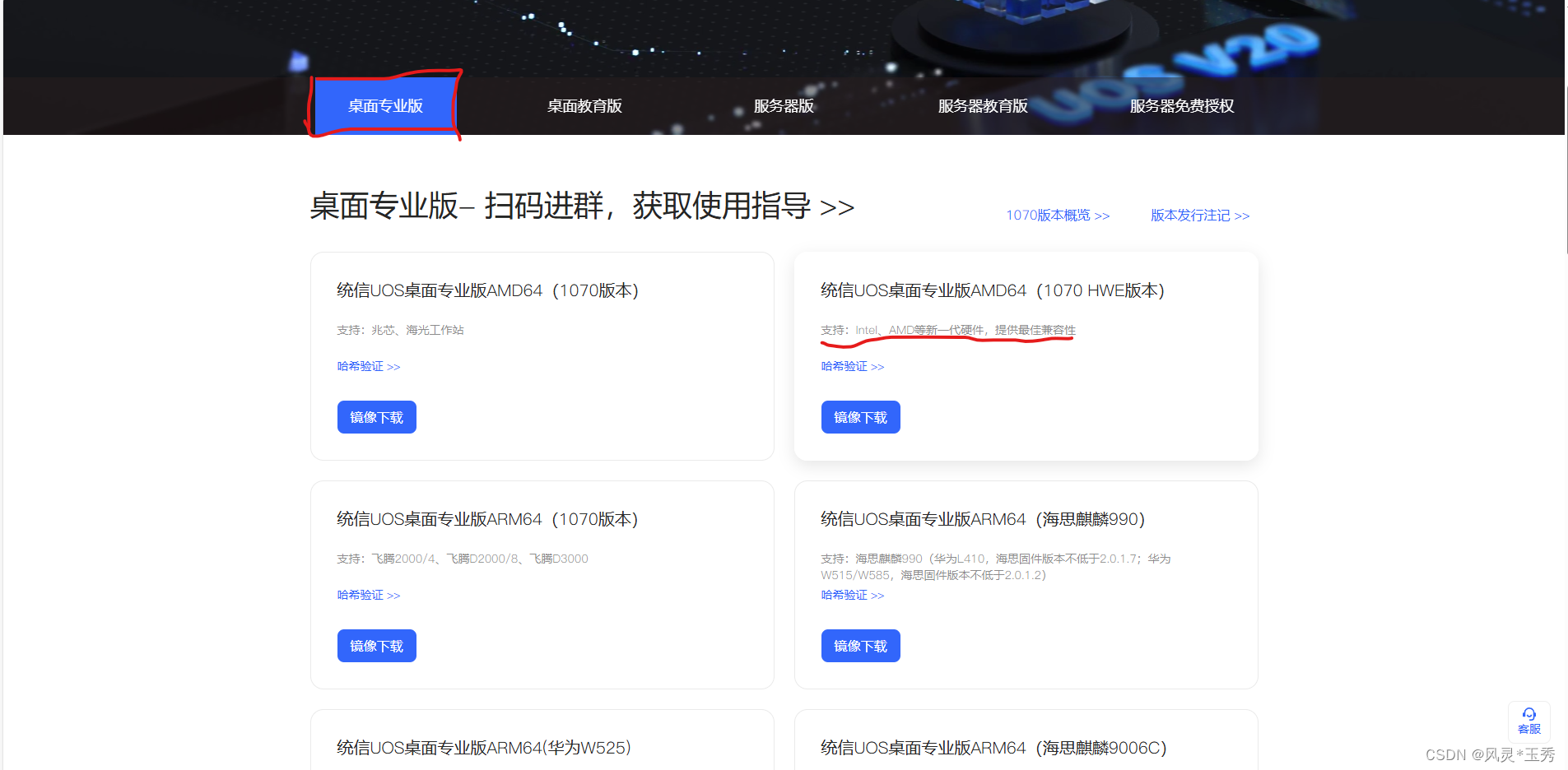Open 哈希验证 for ARM64 (1070版本)

tap(369, 595)
